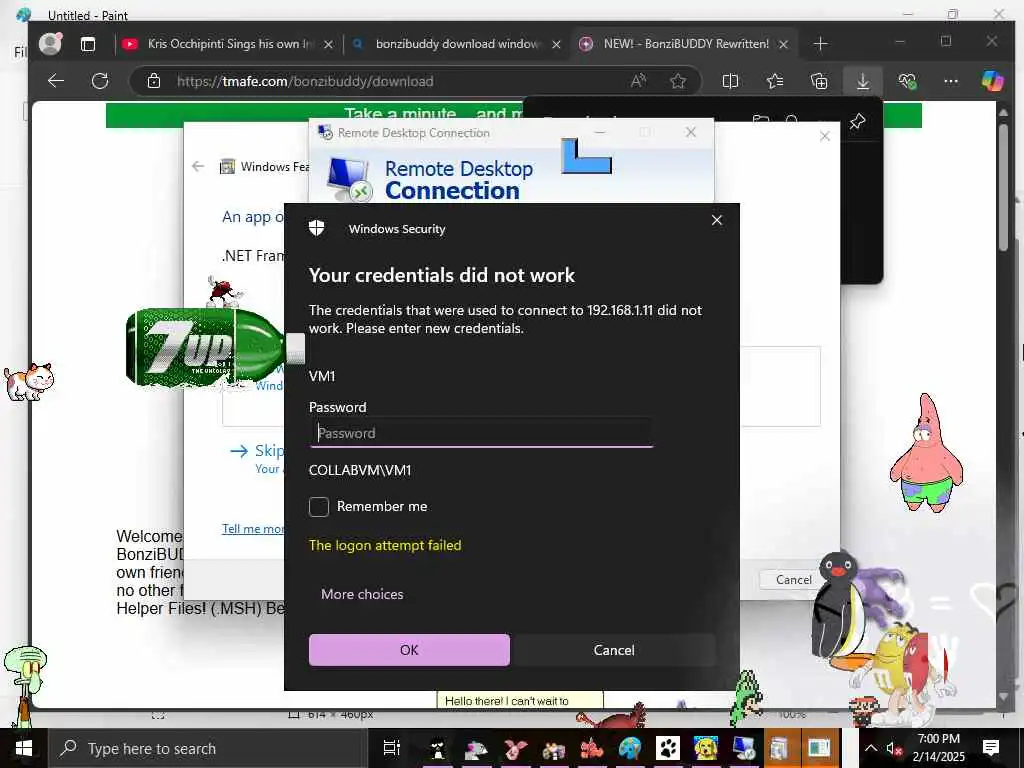Click the Password input field
The width and height of the screenshot is (1024, 768).
[x=481, y=433]
